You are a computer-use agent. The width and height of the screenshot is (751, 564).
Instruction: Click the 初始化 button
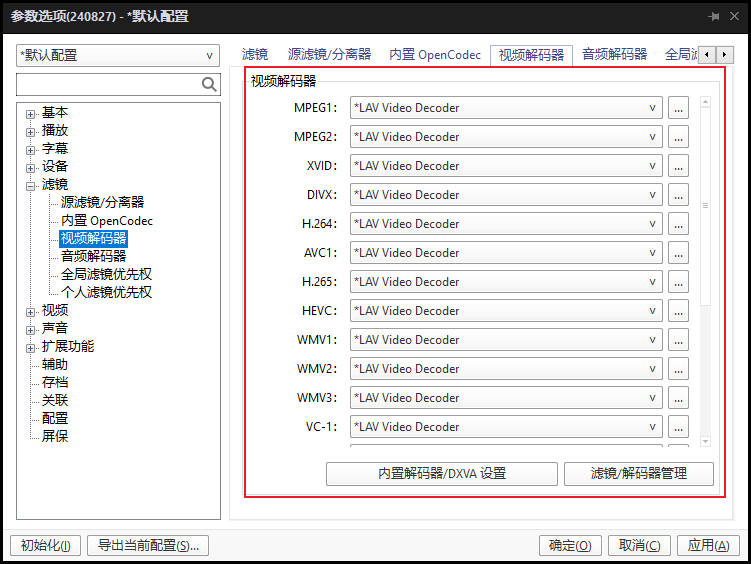click(x=46, y=545)
